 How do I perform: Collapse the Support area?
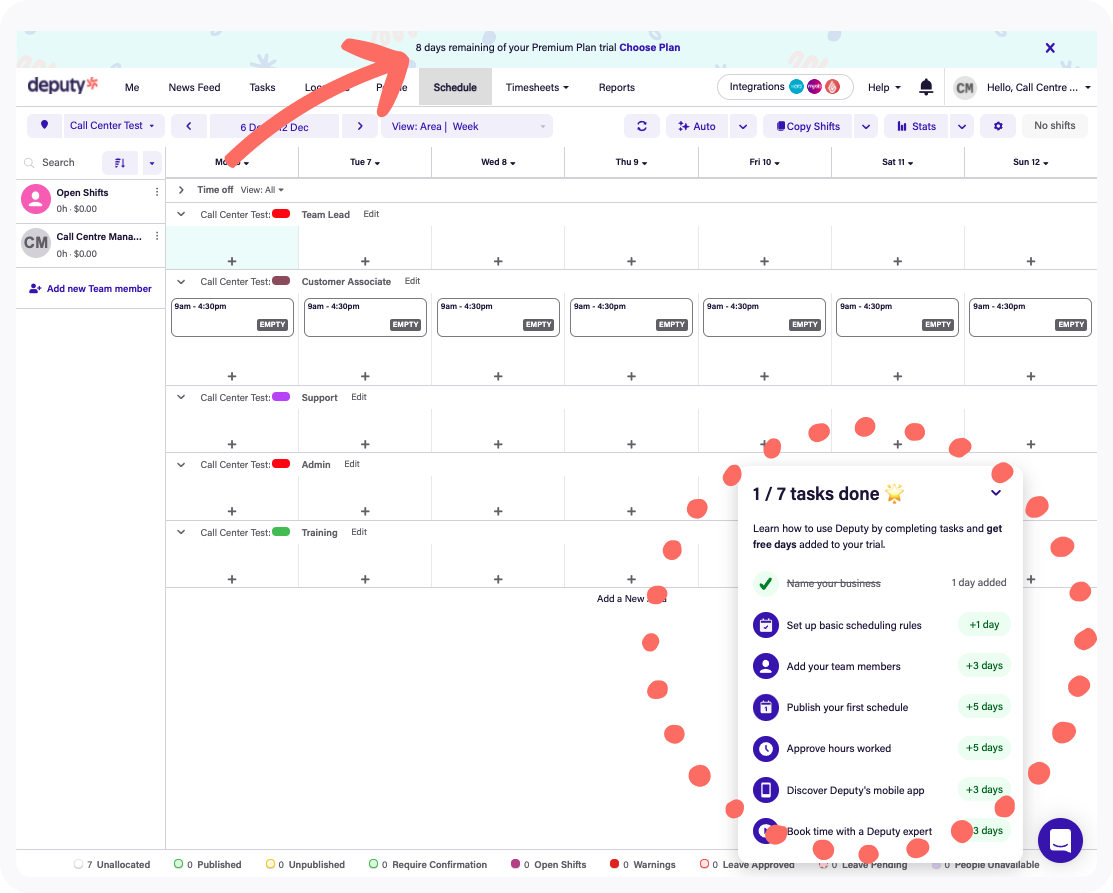point(181,398)
